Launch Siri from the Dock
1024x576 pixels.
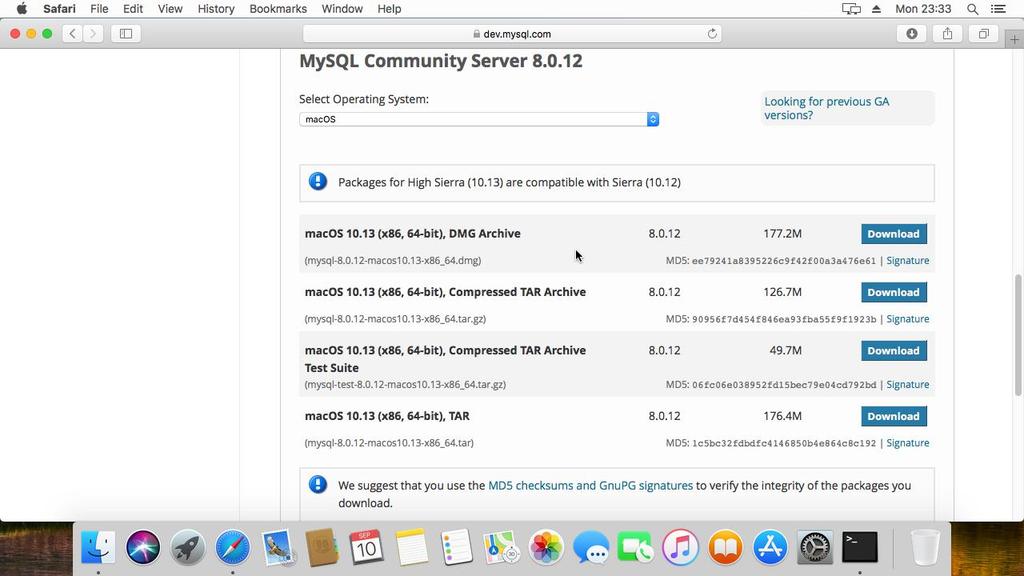(143, 547)
